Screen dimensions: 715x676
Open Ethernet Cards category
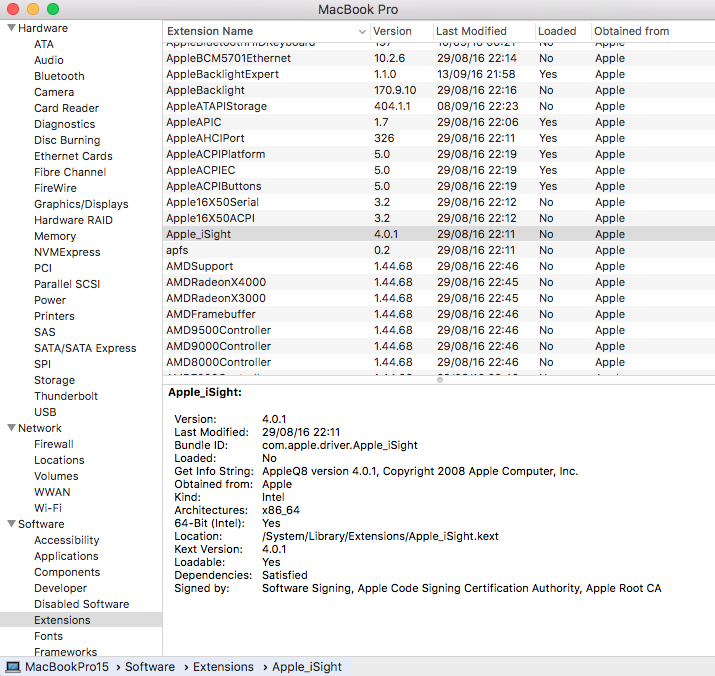73,156
